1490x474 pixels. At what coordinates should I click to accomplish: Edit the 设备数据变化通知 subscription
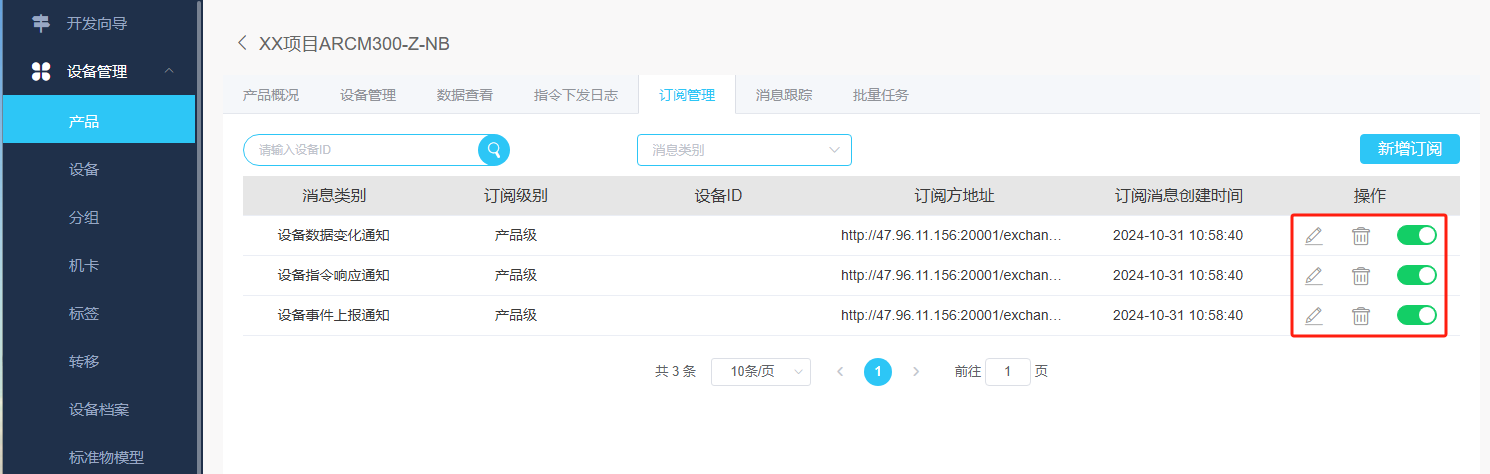(x=1313, y=236)
